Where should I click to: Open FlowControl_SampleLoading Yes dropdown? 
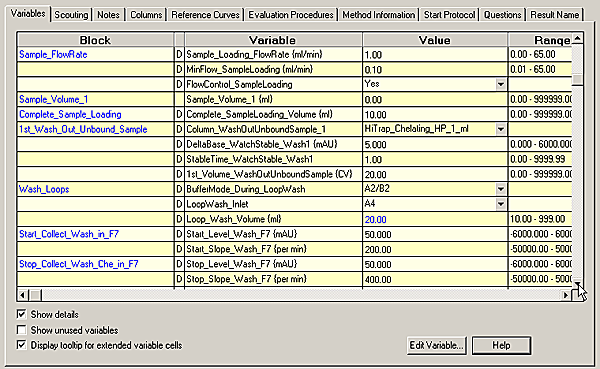pos(500,84)
